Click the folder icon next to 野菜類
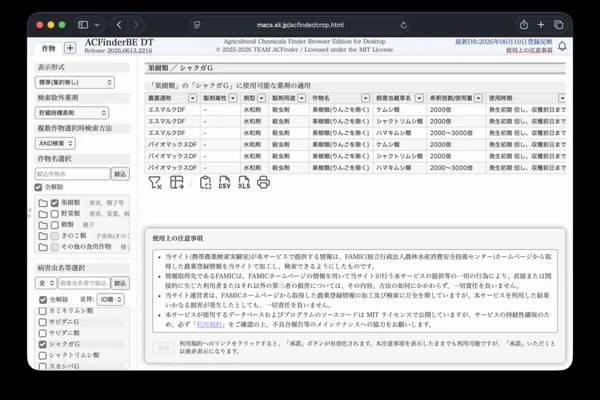Screen dimensions: 600x400 (x=43, y=214)
